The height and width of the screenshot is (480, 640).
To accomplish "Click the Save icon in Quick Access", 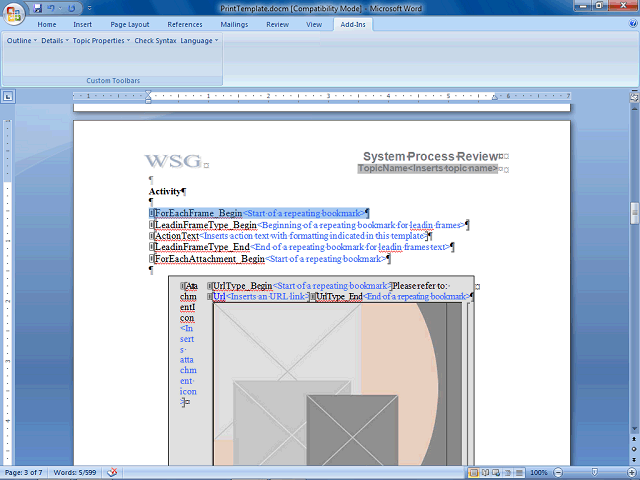I will (x=37, y=8).
